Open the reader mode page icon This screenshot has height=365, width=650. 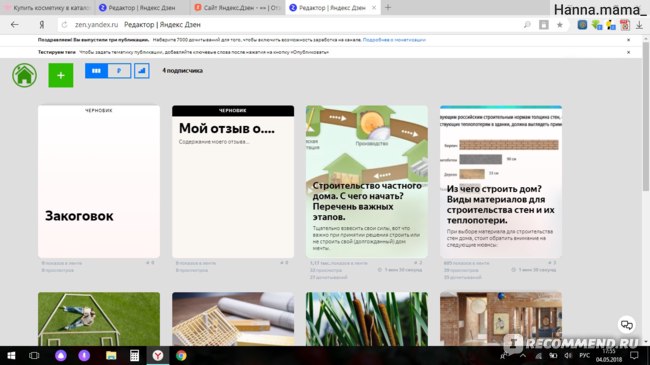click(x=543, y=25)
